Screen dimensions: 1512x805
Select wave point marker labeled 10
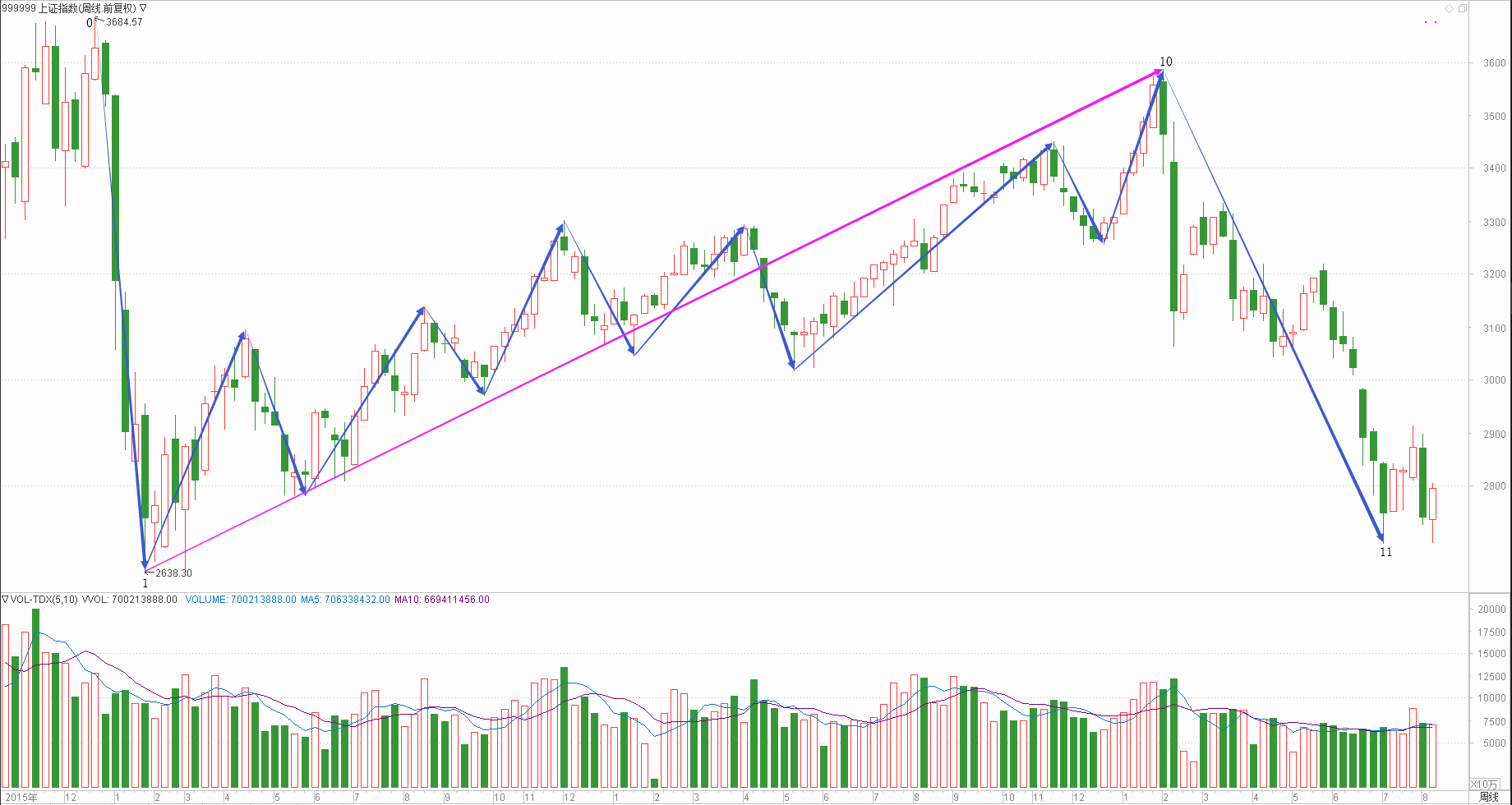1165,62
